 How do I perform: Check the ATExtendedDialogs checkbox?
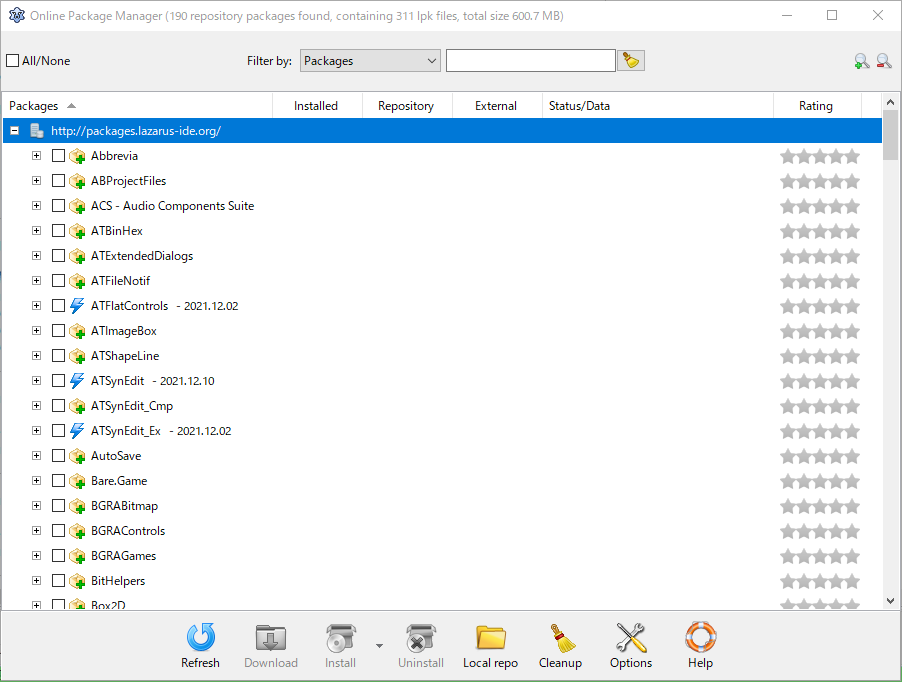[x=58, y=255]
